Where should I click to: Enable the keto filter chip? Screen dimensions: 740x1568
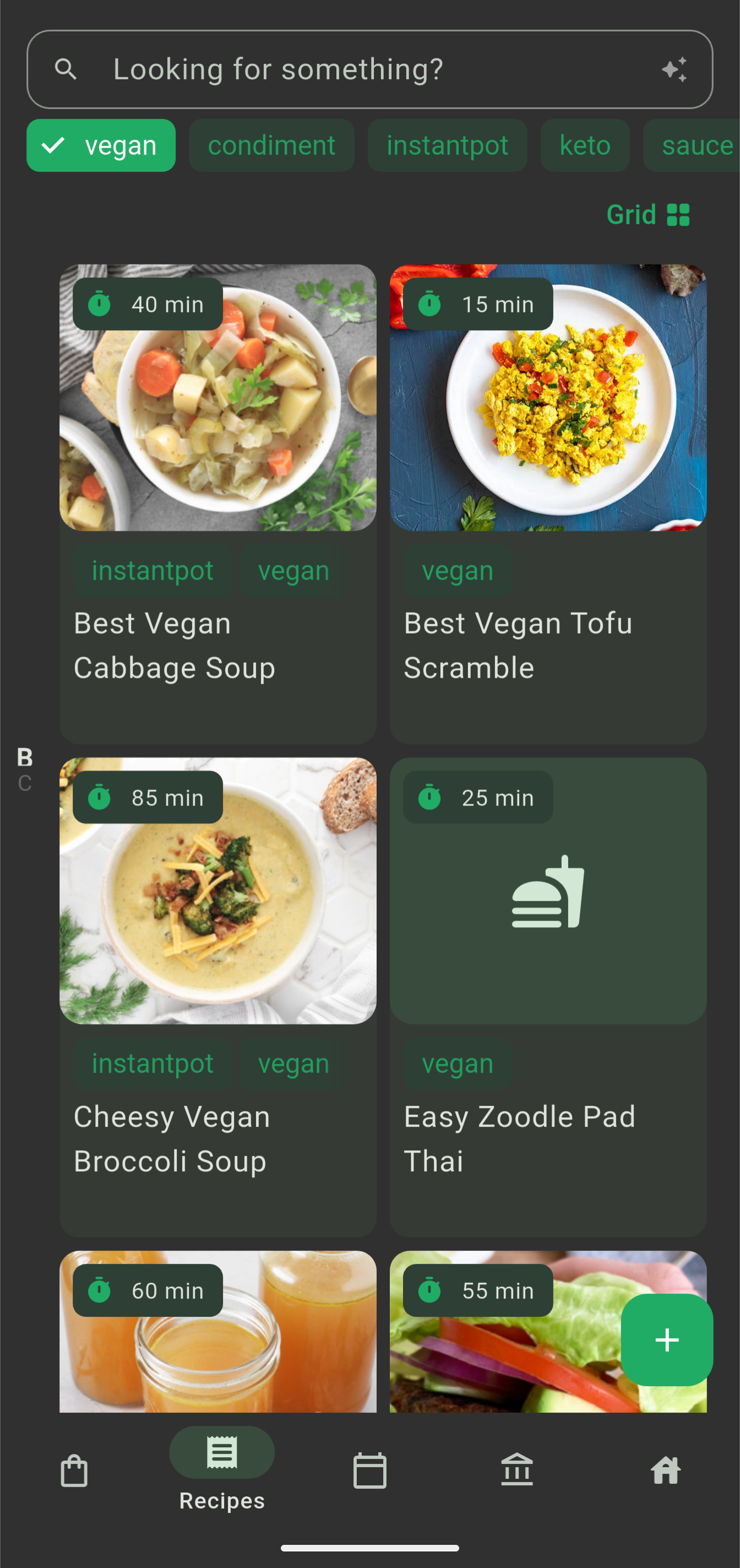click(x=585, y=145)
